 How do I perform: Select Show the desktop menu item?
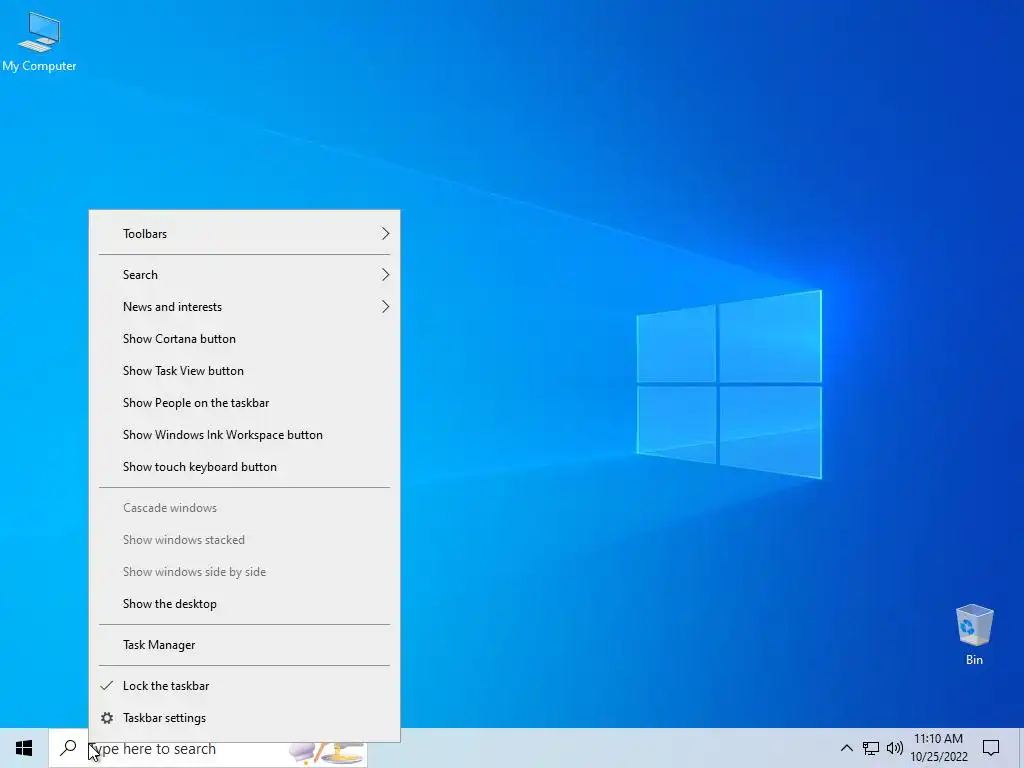tap(244, 604)
